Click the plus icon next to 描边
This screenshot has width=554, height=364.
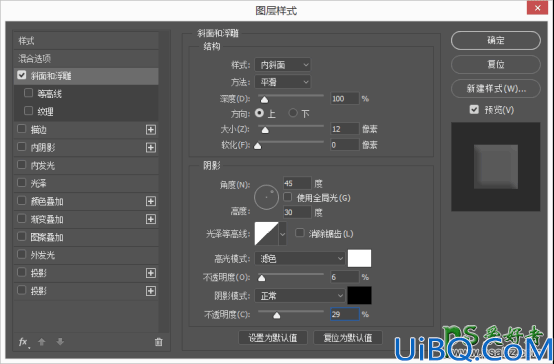click(x=151, y=130)
